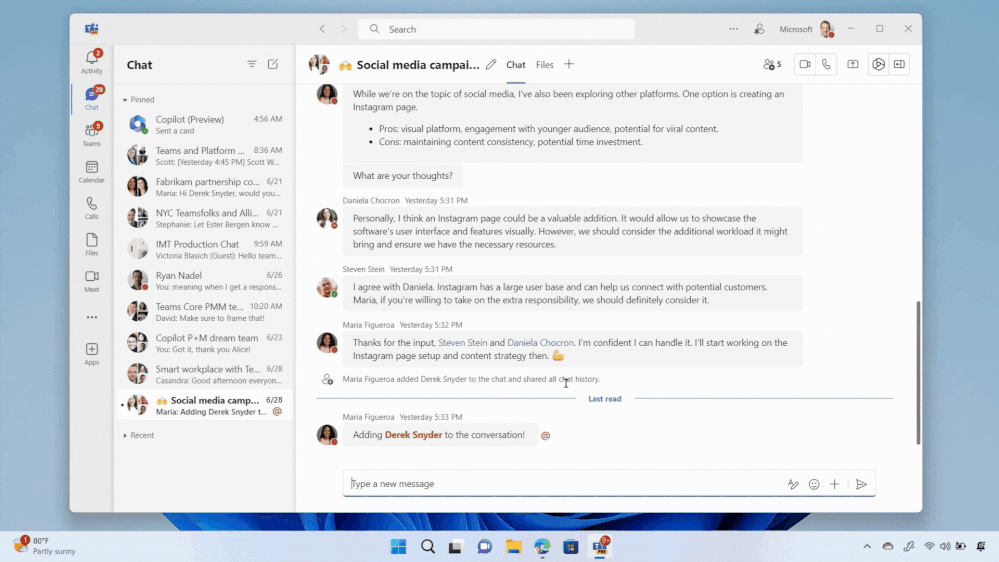Open the Calls icon in sidebar

tap(92, 207)
